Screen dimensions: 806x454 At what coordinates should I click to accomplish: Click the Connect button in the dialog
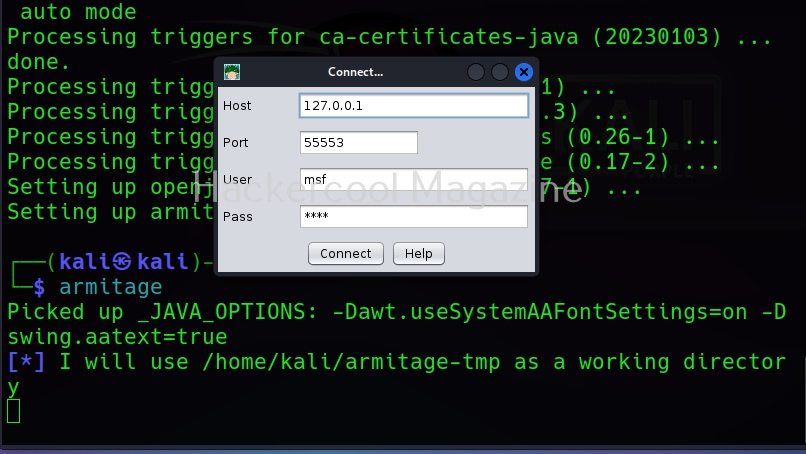[x=345, y=253]
